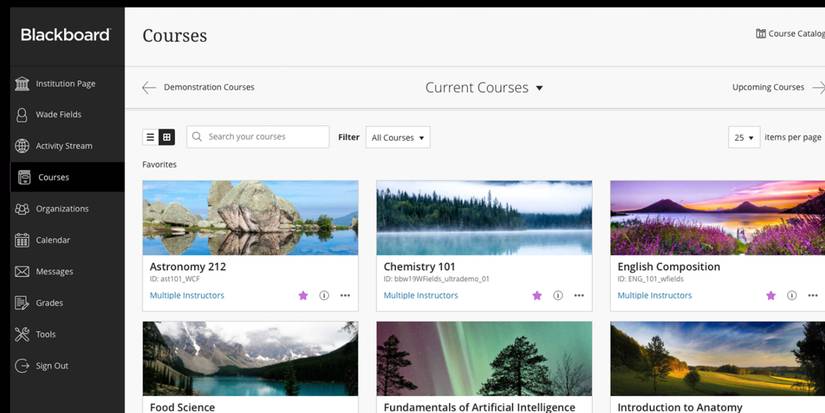
Task: Click the Courses sidebar icon
Action: tap(24, 177)
